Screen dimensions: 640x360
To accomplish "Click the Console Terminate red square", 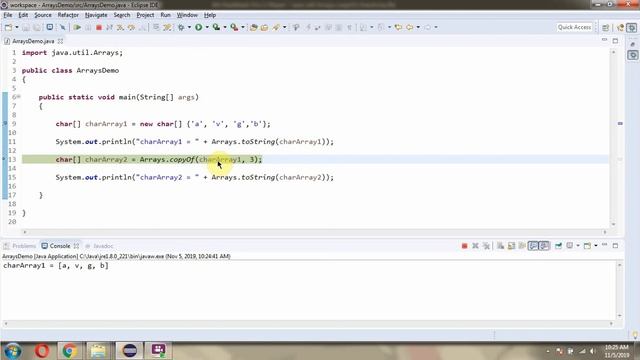I will pyautogui.click(x=464, y=246).
